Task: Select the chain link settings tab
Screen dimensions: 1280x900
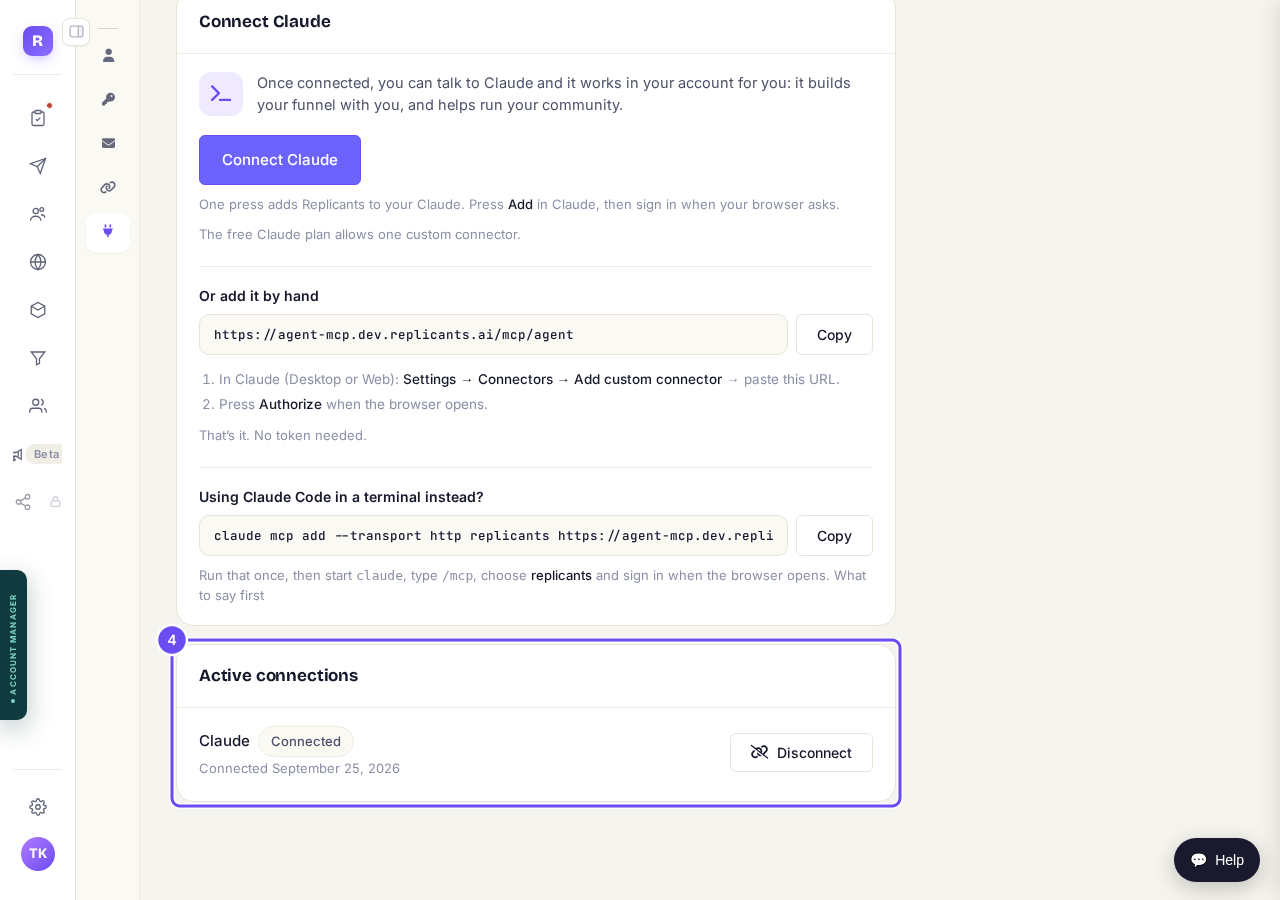Action: [x=108, y=188]
